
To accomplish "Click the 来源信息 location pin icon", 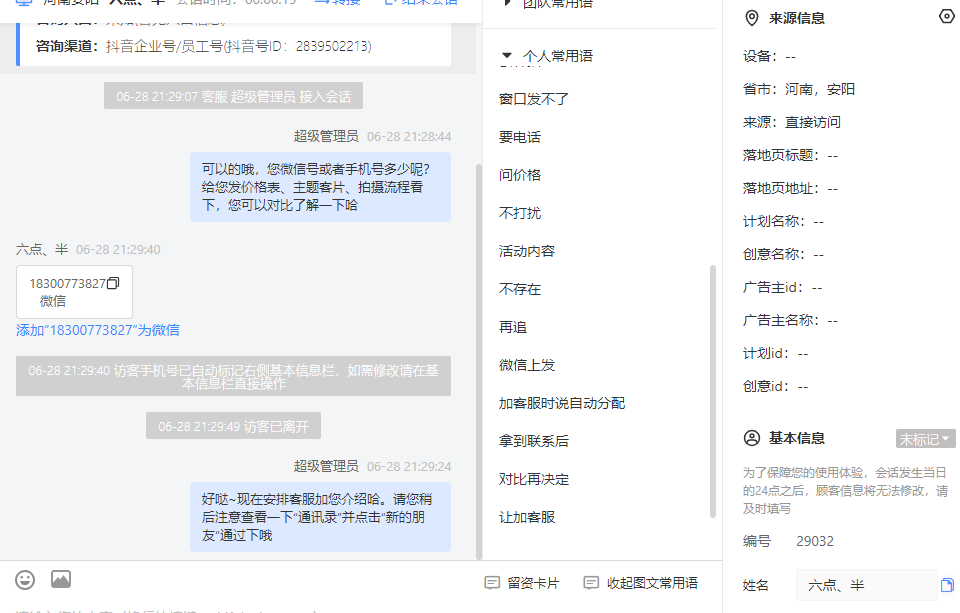I will 751,18.
